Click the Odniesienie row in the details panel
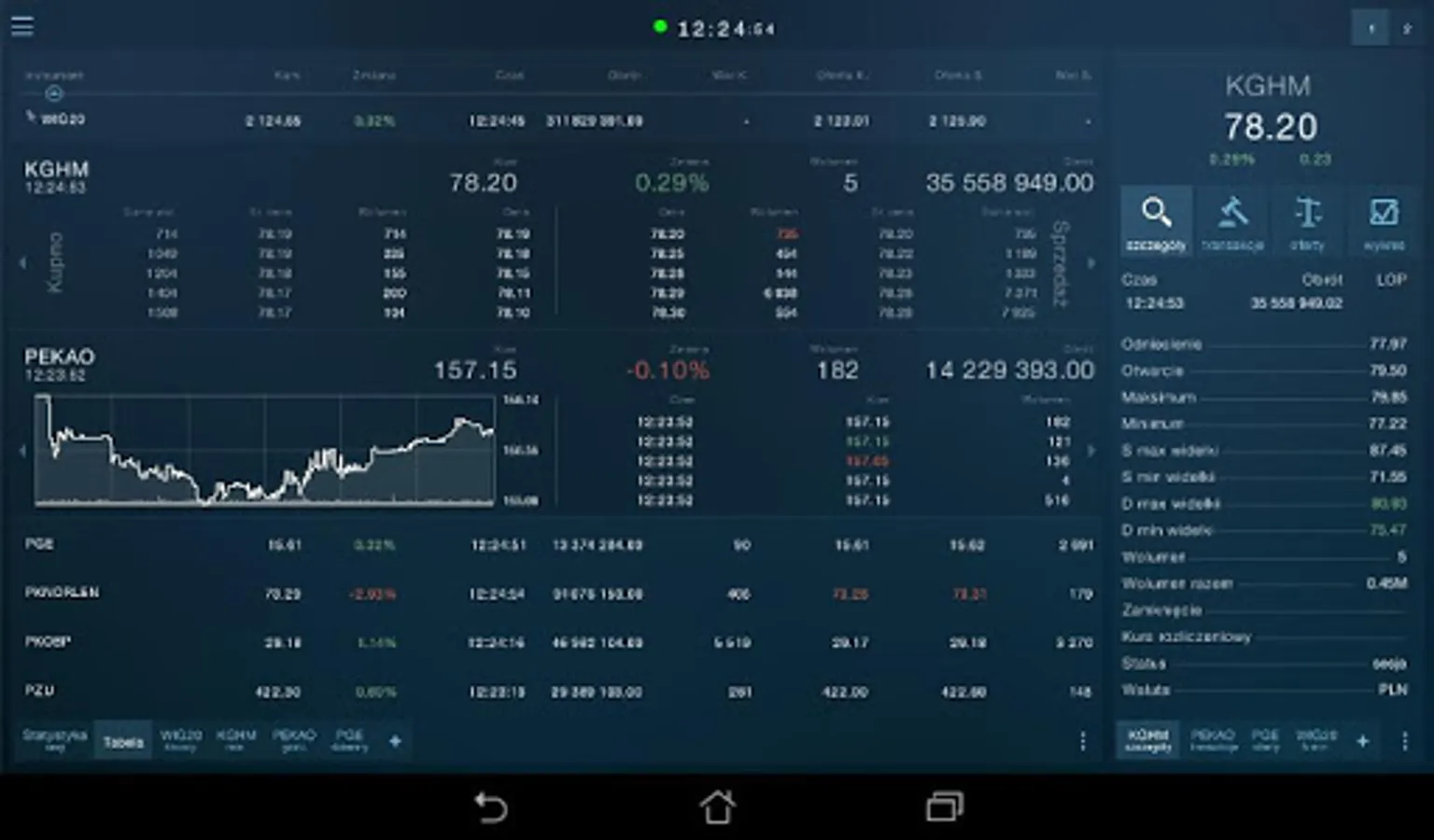1434x840 pixels. click(1264, 344)
